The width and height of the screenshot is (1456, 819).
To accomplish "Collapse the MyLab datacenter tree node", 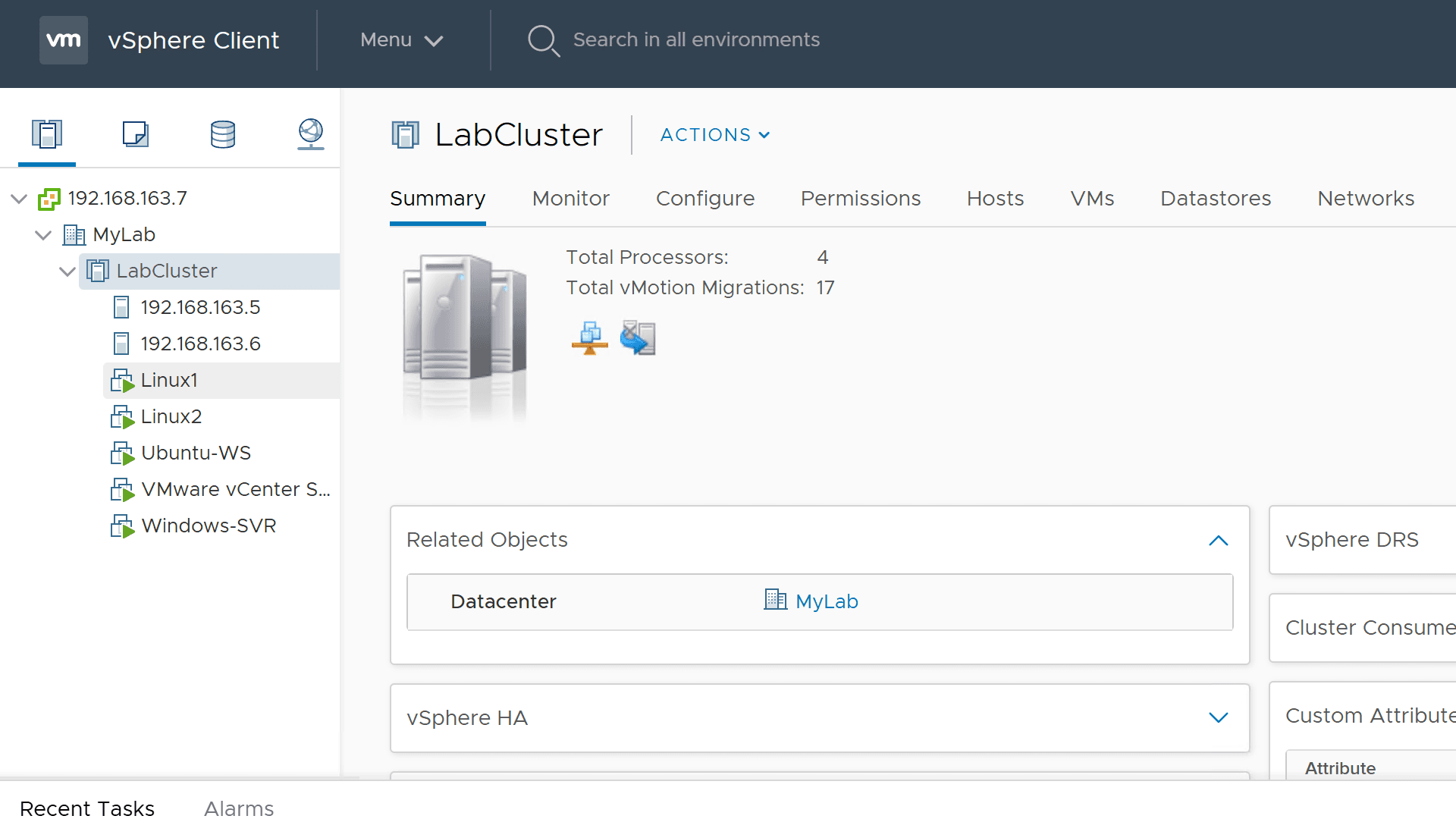I will [44, 235].
